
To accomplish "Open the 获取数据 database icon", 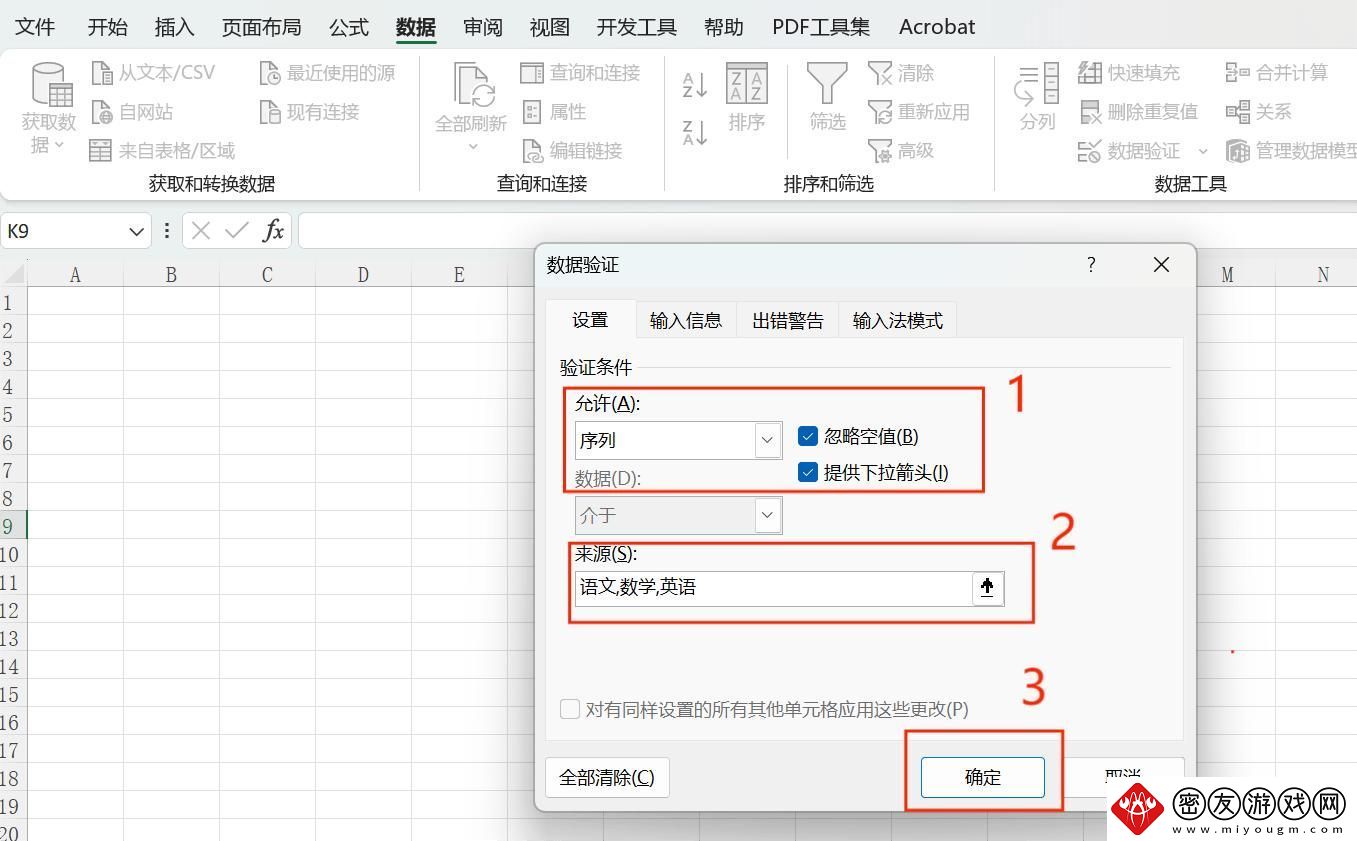I will [51, 84].
